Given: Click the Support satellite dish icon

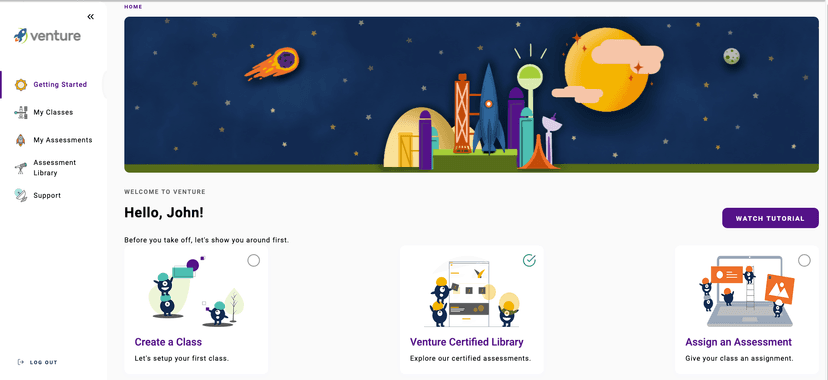Looking at the screenshot, I should [21, 195].
